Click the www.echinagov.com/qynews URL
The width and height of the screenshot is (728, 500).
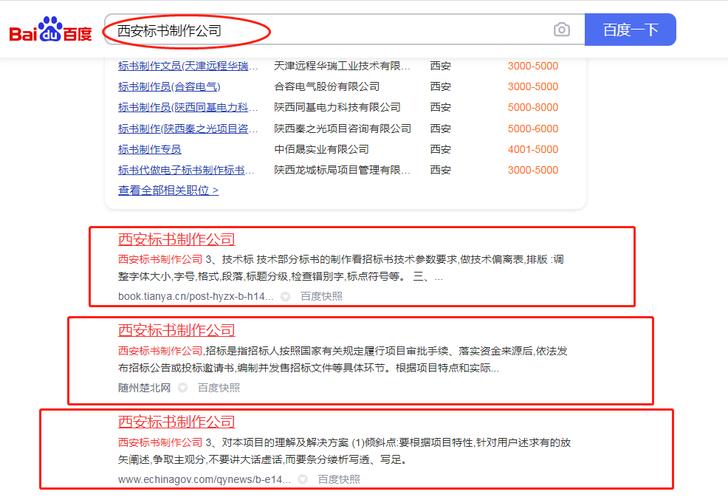[204, 480]
